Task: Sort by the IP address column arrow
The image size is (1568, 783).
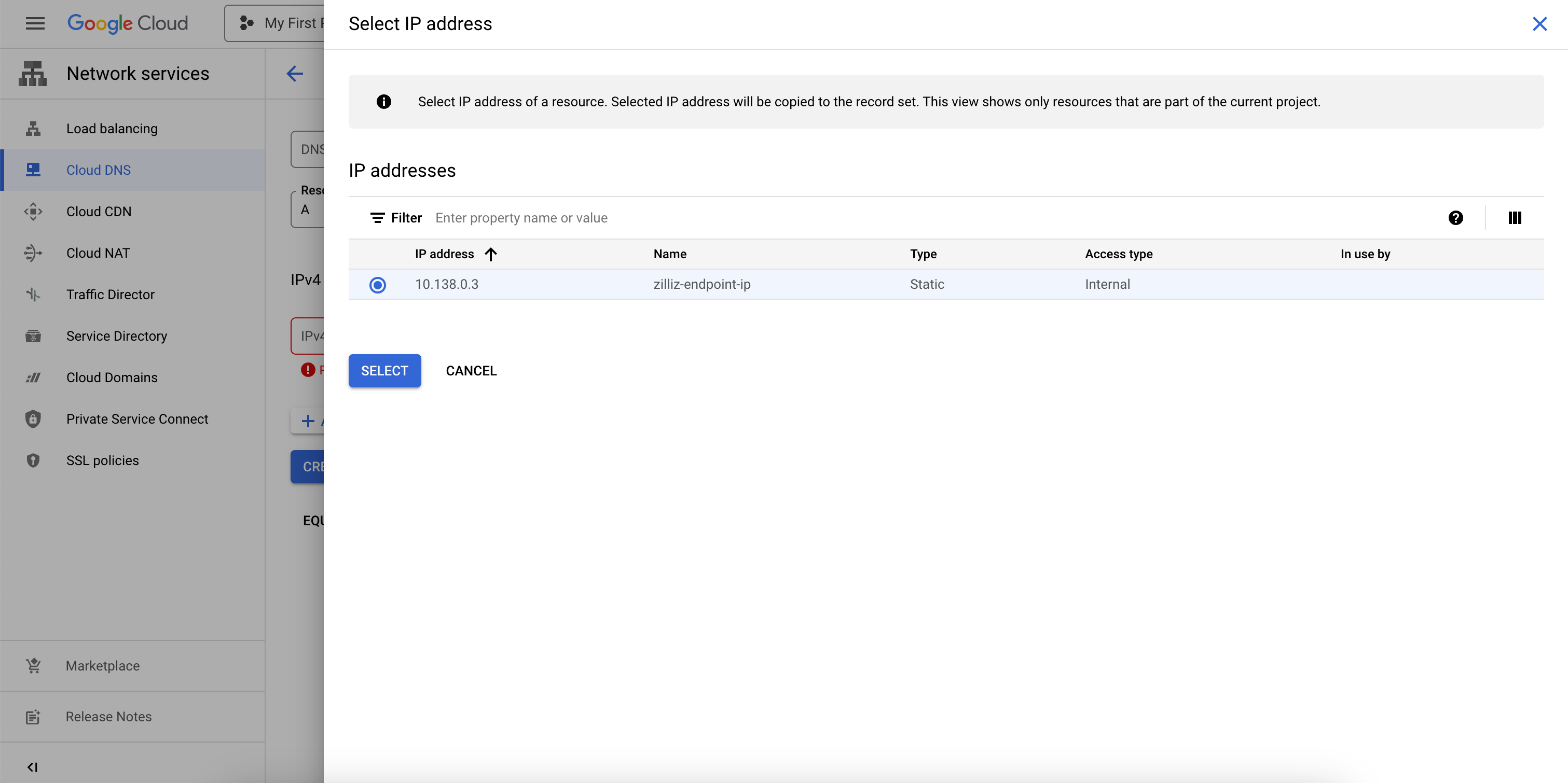Action: [491, 254]
